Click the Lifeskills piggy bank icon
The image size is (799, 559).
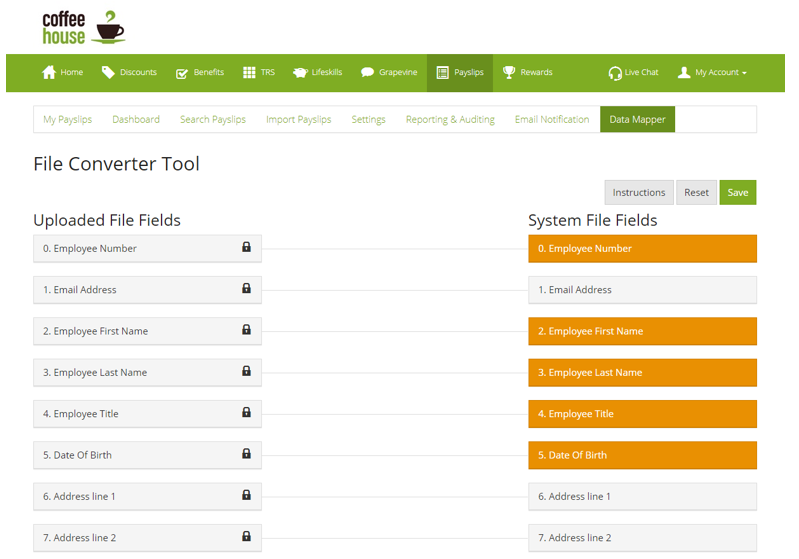(x=300, y=73)
